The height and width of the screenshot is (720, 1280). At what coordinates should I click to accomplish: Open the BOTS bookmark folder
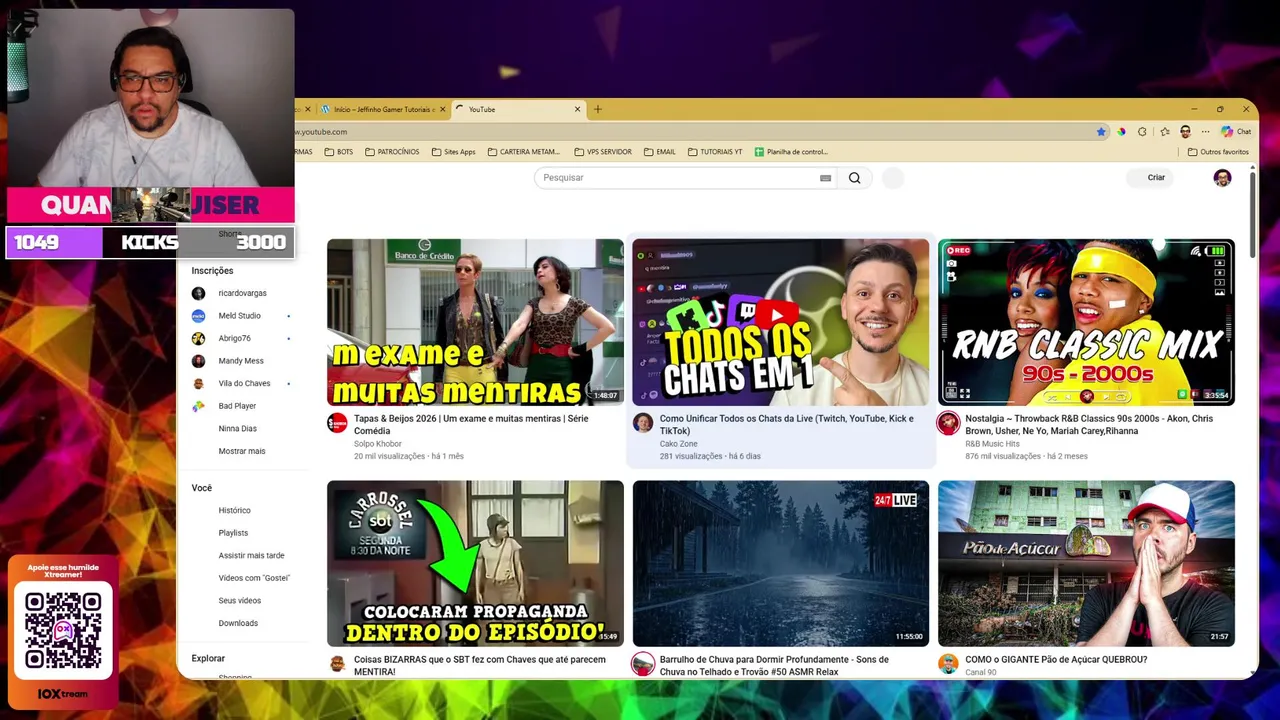coord(340,152)
